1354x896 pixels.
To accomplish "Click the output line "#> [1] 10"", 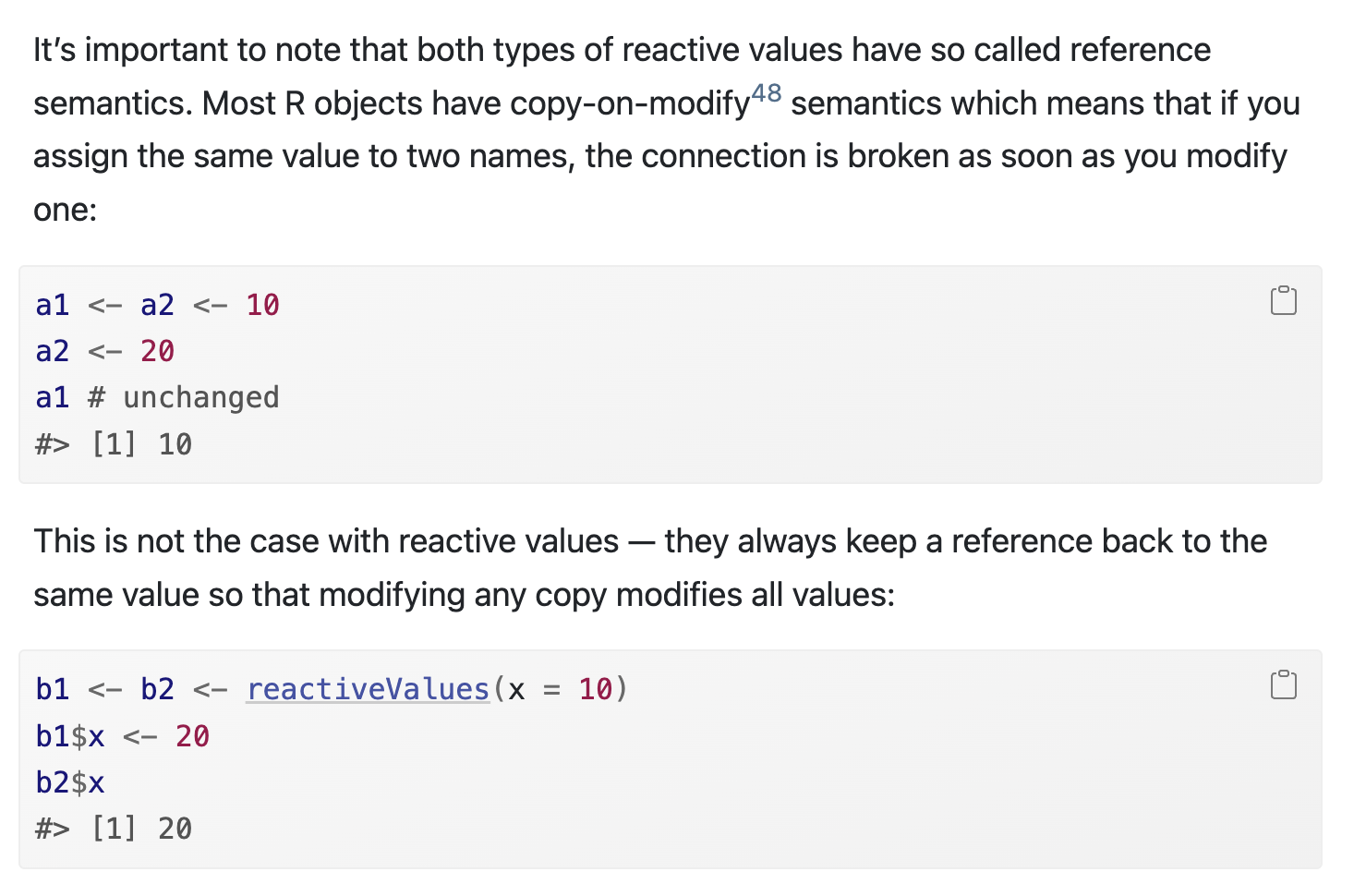I will pyautogui.click(x=114, y=444).
